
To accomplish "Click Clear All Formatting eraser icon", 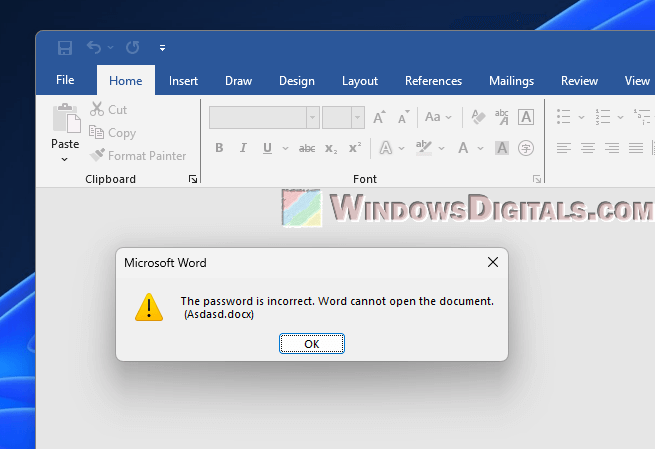I will click(478, 117).
